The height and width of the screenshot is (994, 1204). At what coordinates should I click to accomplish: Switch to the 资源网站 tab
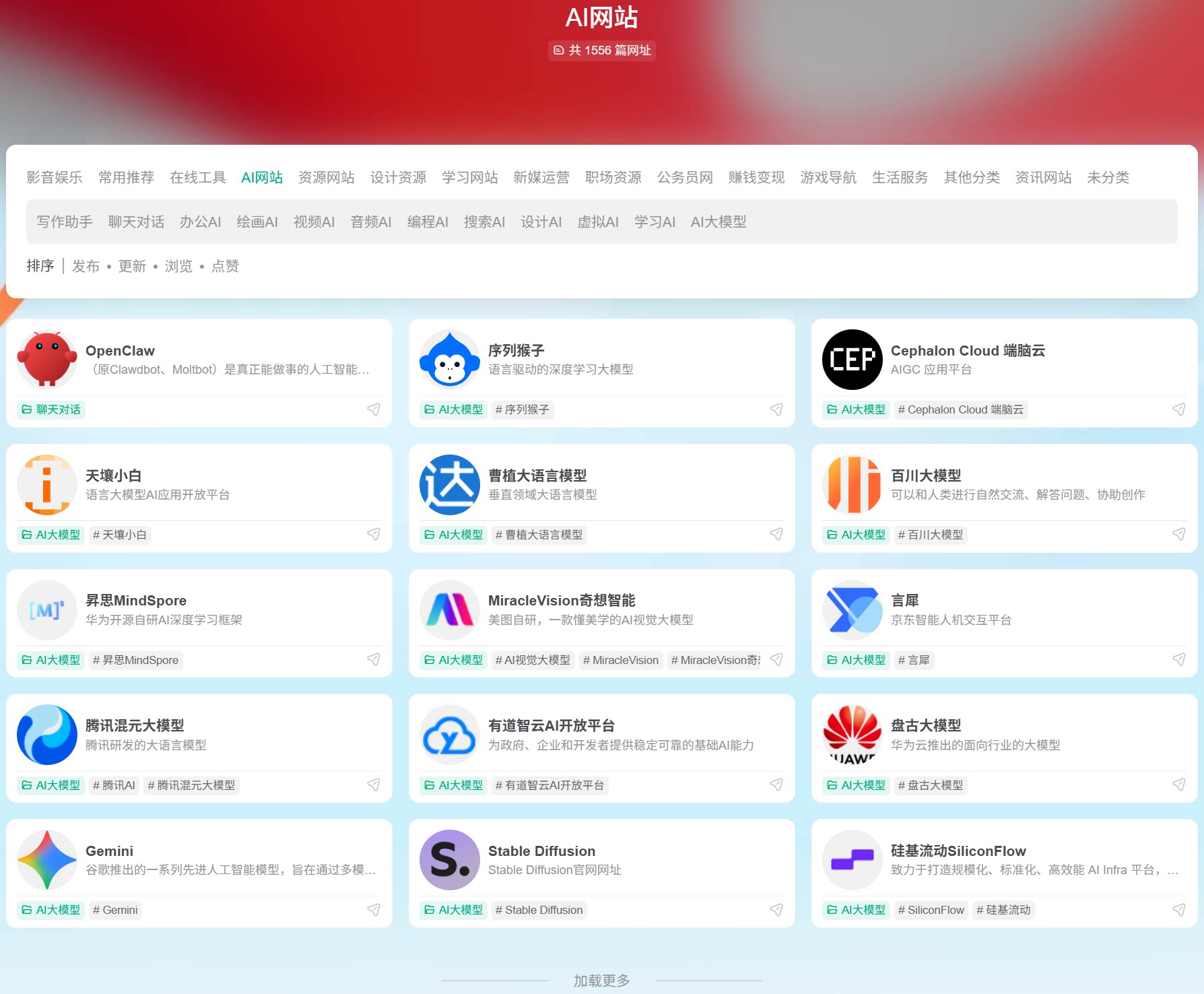pos(327,177)
